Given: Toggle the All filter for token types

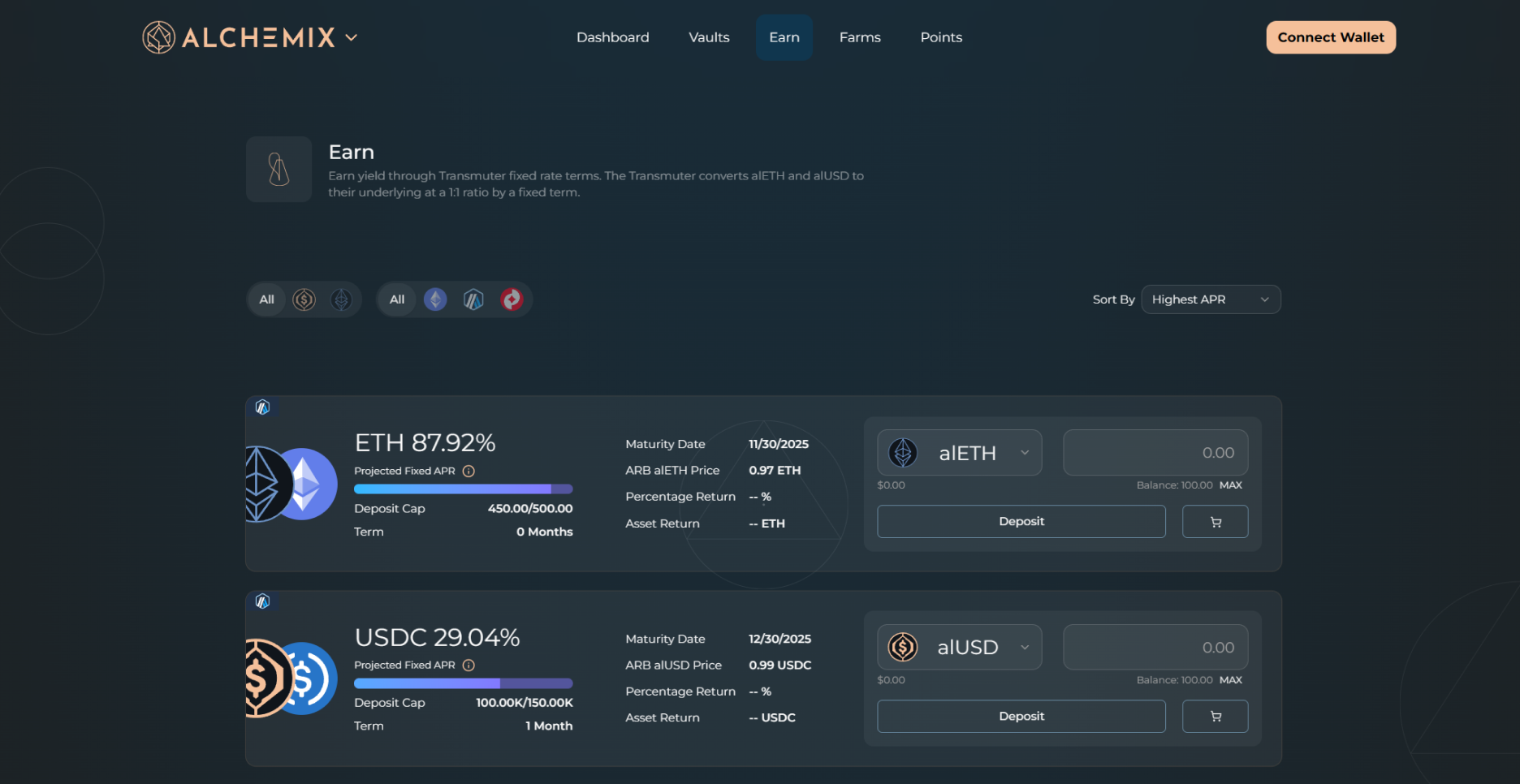Looking at the screenshot, I should [266, 299].
